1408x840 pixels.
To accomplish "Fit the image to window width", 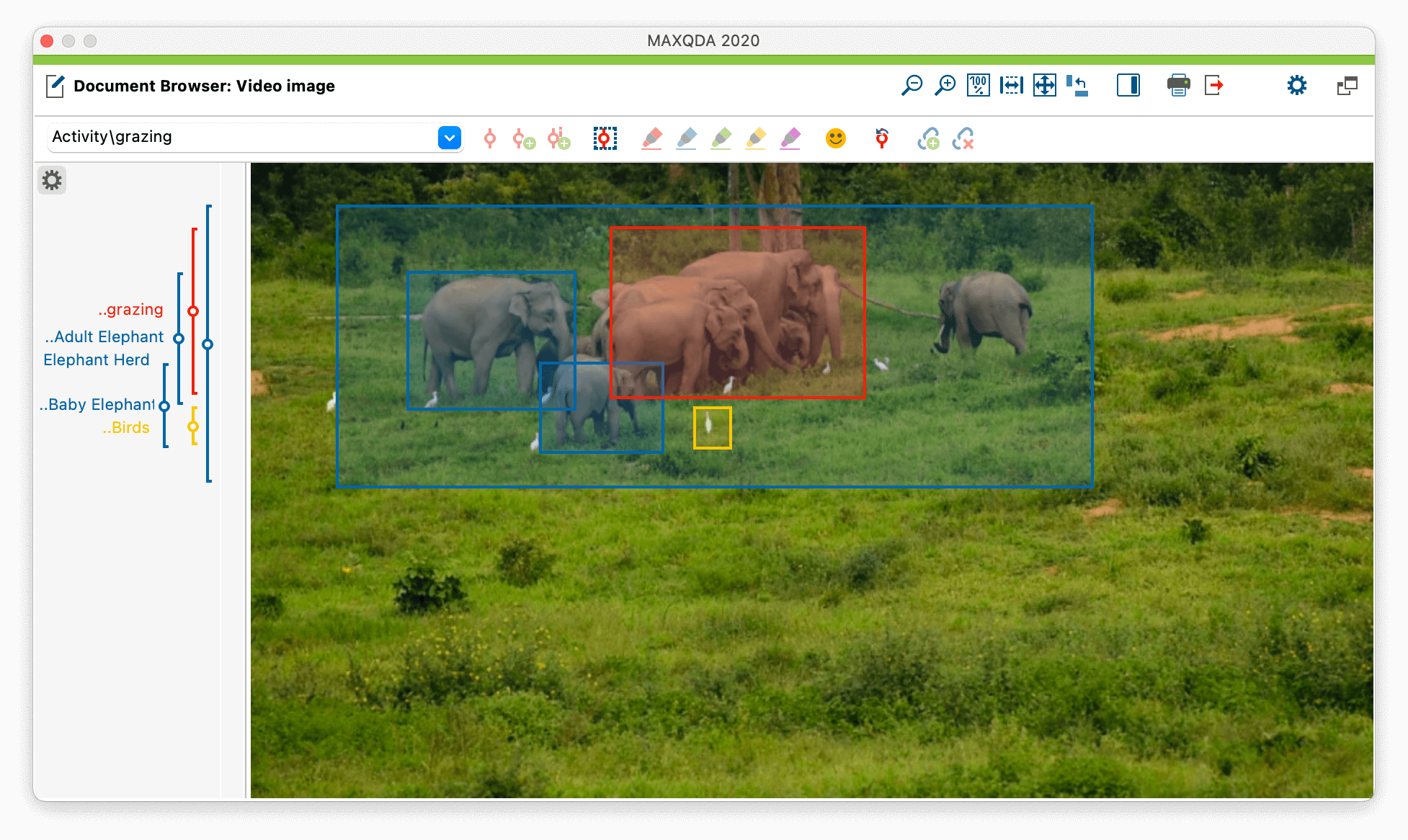I will (x=1011, y=86).
